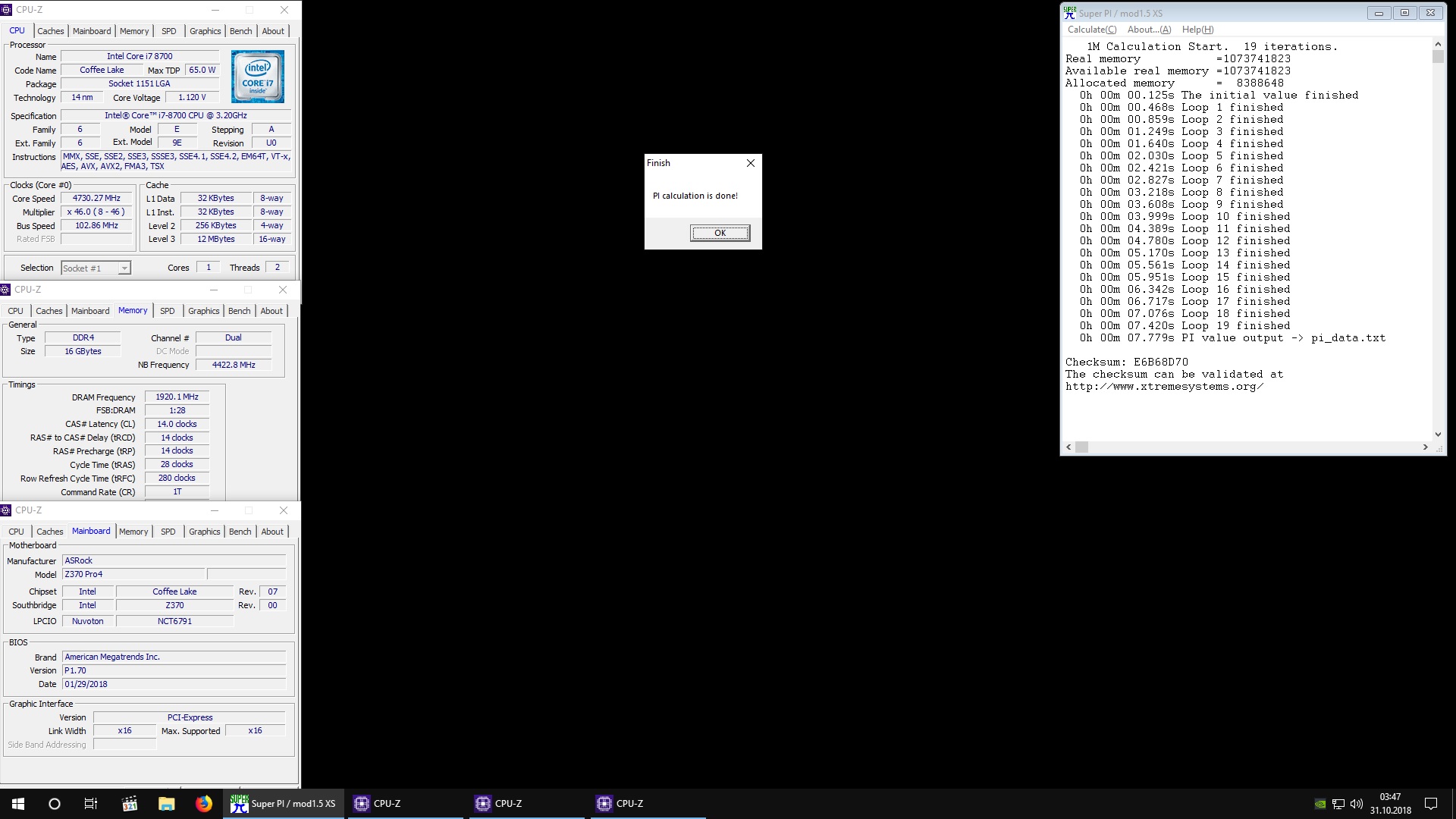This screenshot has width=1456, height=819.
Task: Click bottom CPU-Z window title icon
Action: (x=5, y=510)
